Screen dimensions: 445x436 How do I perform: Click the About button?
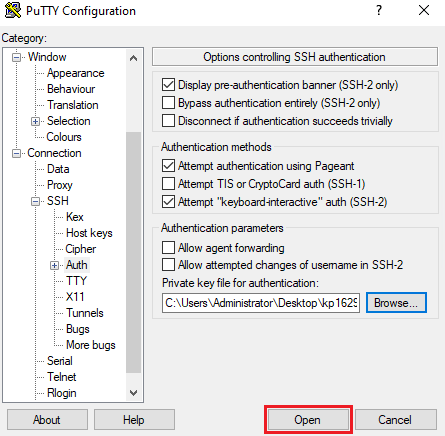47,420
